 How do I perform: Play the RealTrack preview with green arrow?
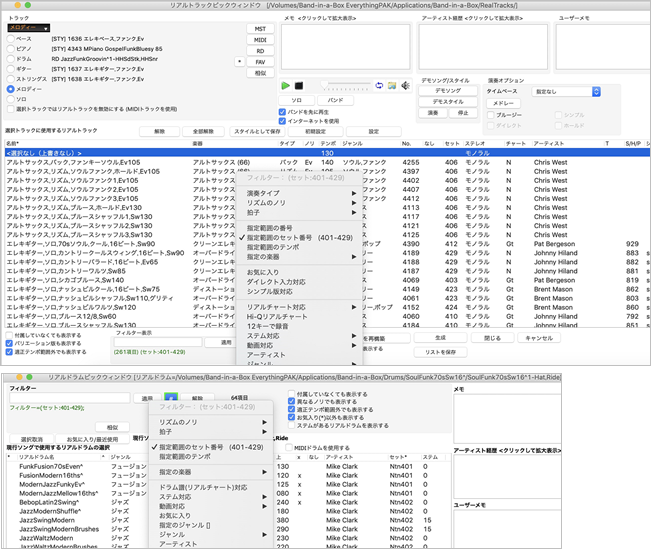(285, 86)
